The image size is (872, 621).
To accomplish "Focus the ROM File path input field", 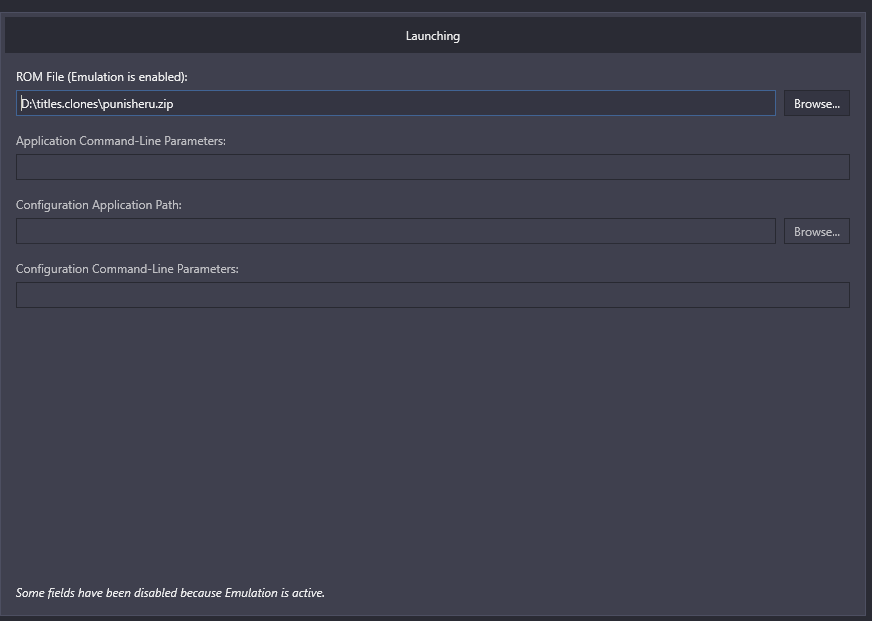I will [395, 103].
